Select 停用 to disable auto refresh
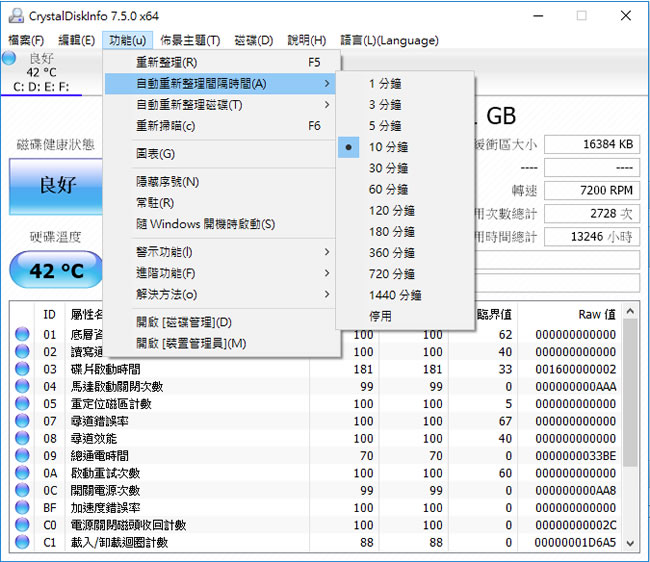 [380, 316]
